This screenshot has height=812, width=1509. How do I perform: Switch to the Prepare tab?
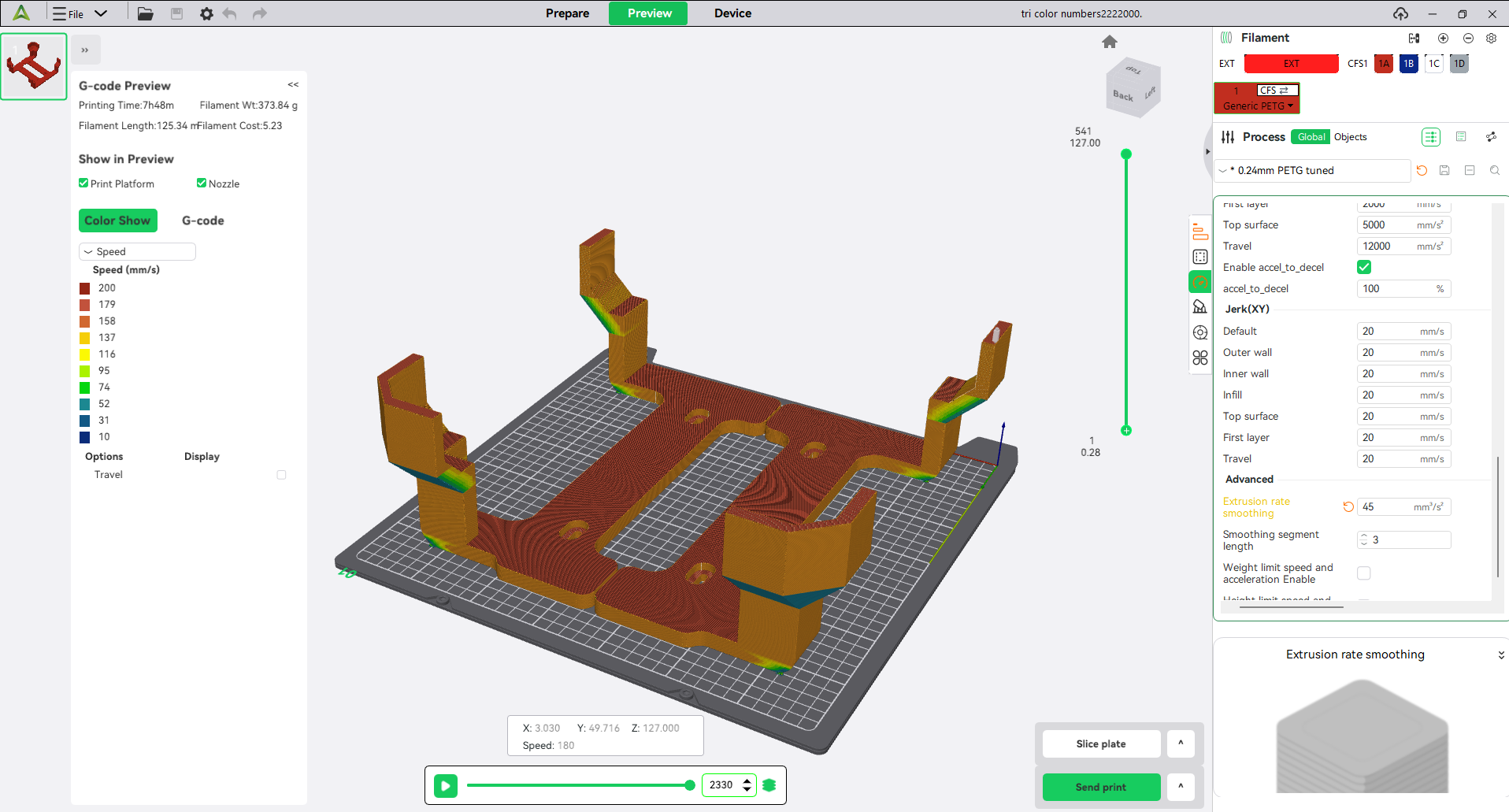(567, 13)
